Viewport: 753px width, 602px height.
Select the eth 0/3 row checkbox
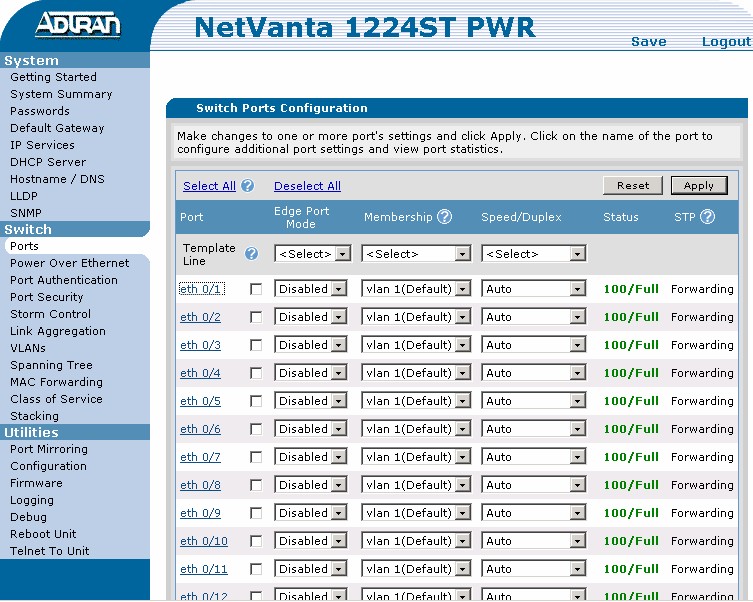tap(256, 345)
